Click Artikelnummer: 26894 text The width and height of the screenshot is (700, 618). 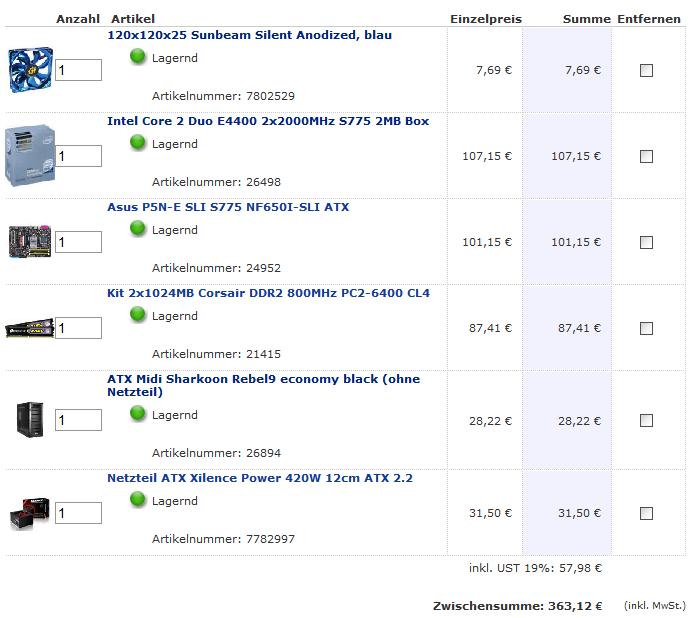[x=217, y=453]
